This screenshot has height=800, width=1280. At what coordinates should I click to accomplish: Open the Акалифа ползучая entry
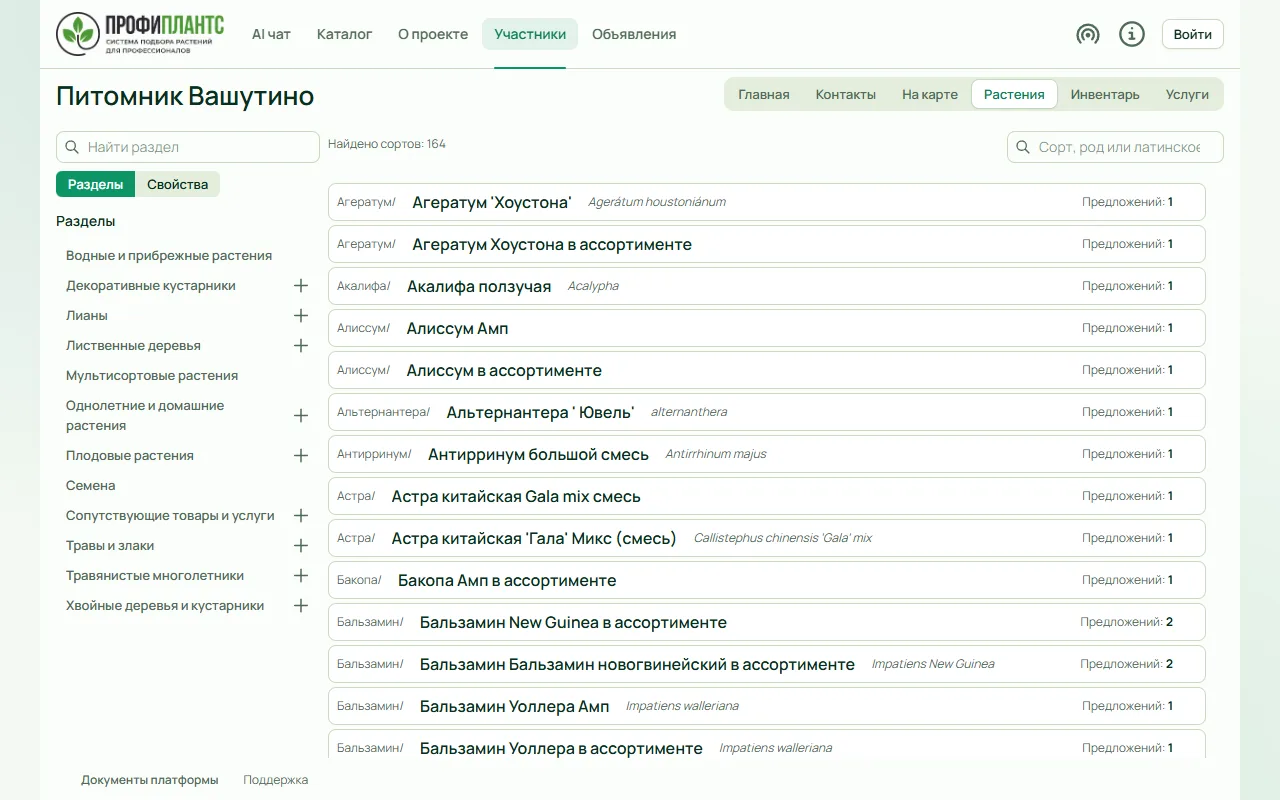tap(767, 286)
